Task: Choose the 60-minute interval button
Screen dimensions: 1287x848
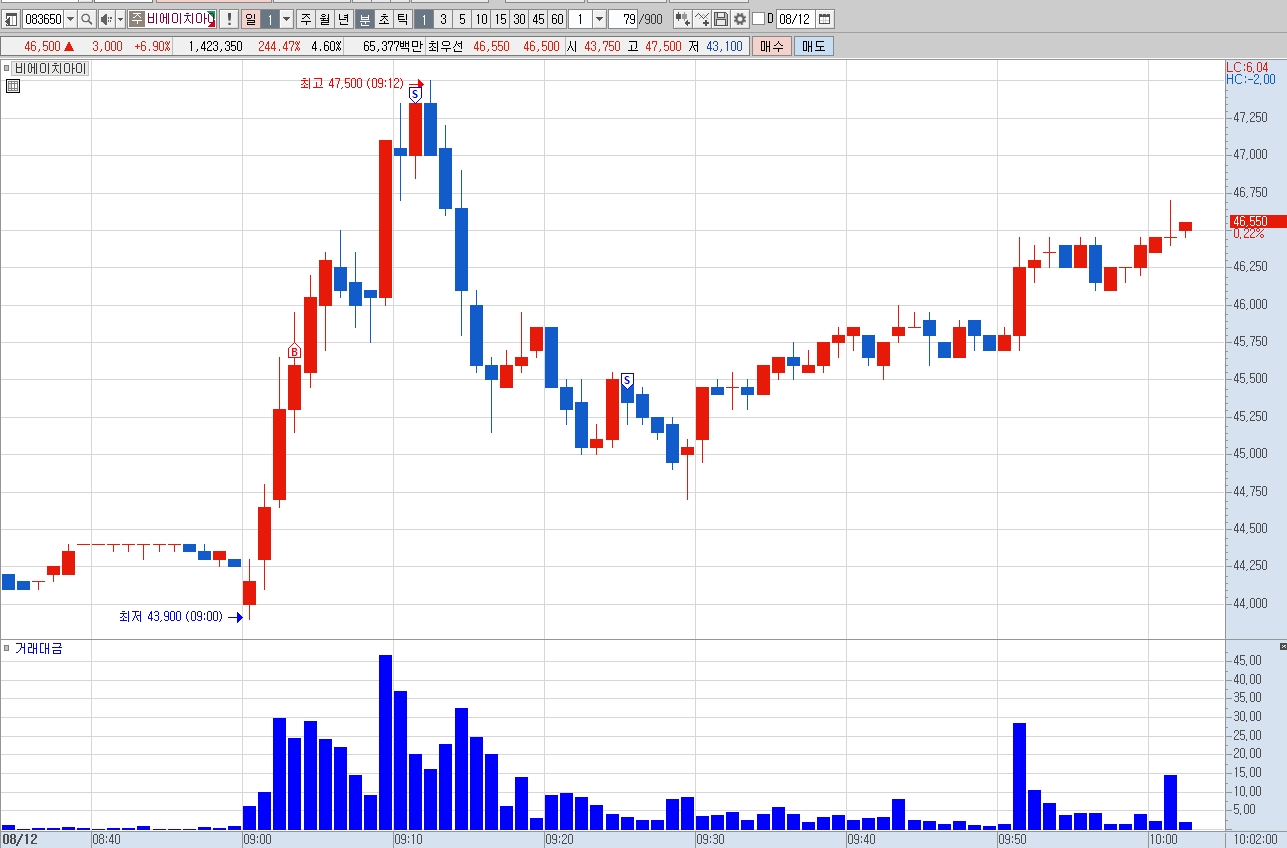Action: click(557, 19)
